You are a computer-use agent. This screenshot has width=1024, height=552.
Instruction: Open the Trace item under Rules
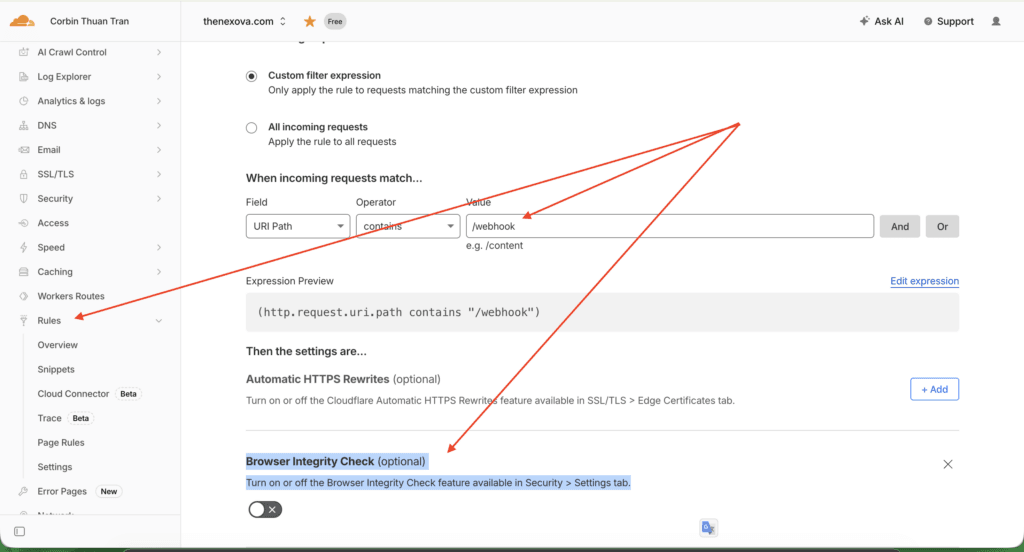coord(50,418)
